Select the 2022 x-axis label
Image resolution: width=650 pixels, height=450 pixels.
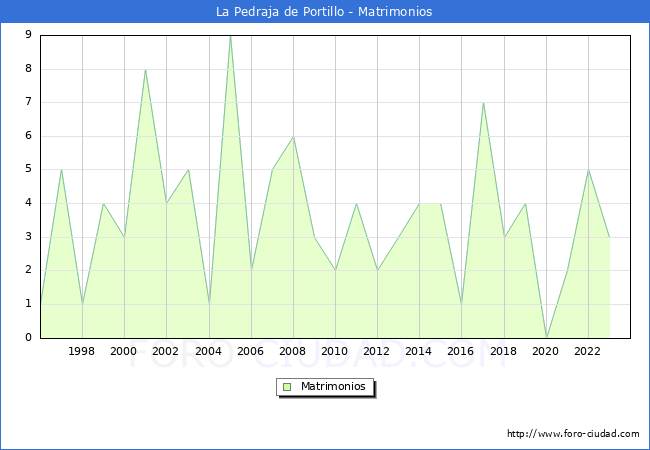587,351
